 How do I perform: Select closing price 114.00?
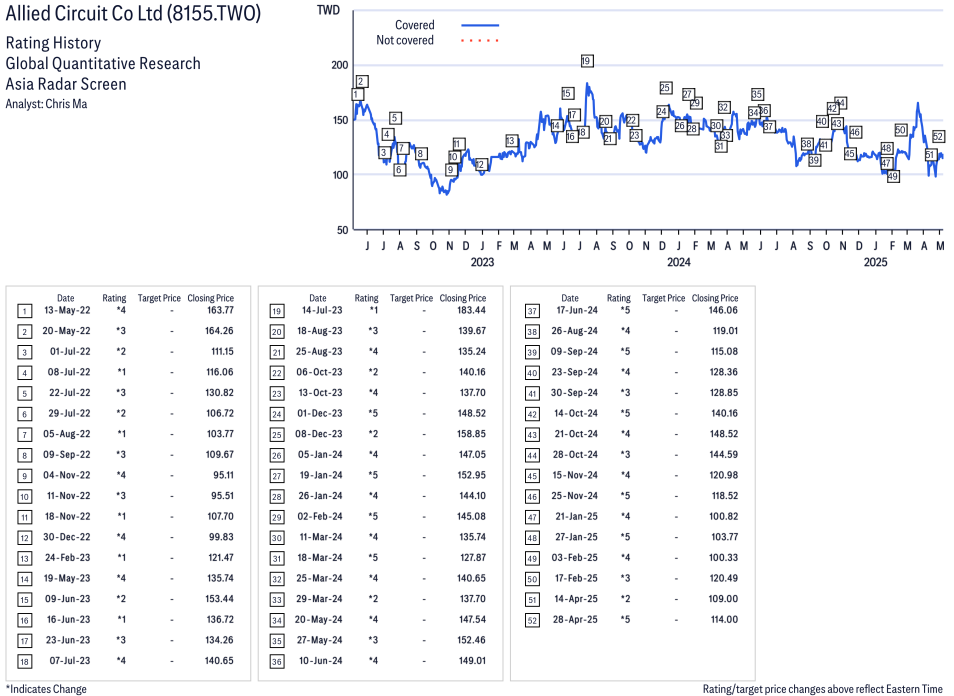tap(724, 619)
